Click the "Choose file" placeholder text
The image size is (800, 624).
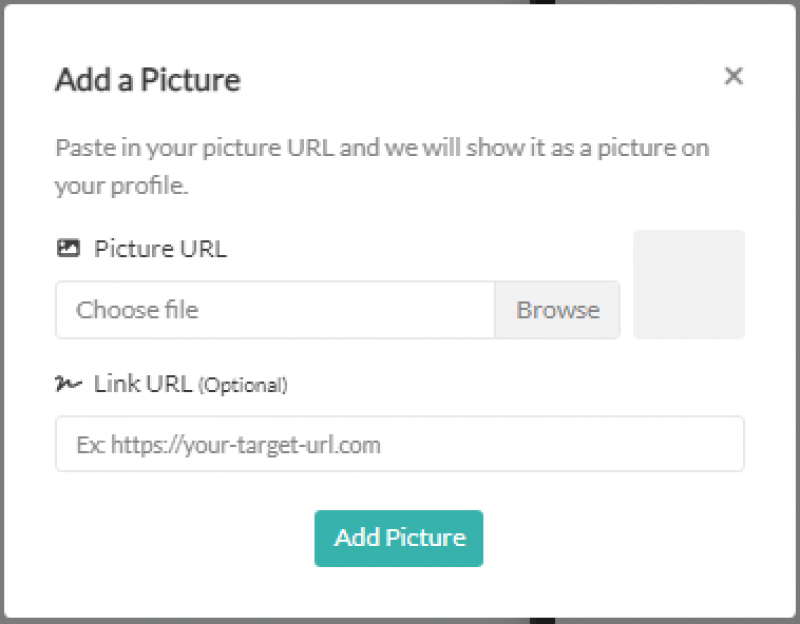137,310
